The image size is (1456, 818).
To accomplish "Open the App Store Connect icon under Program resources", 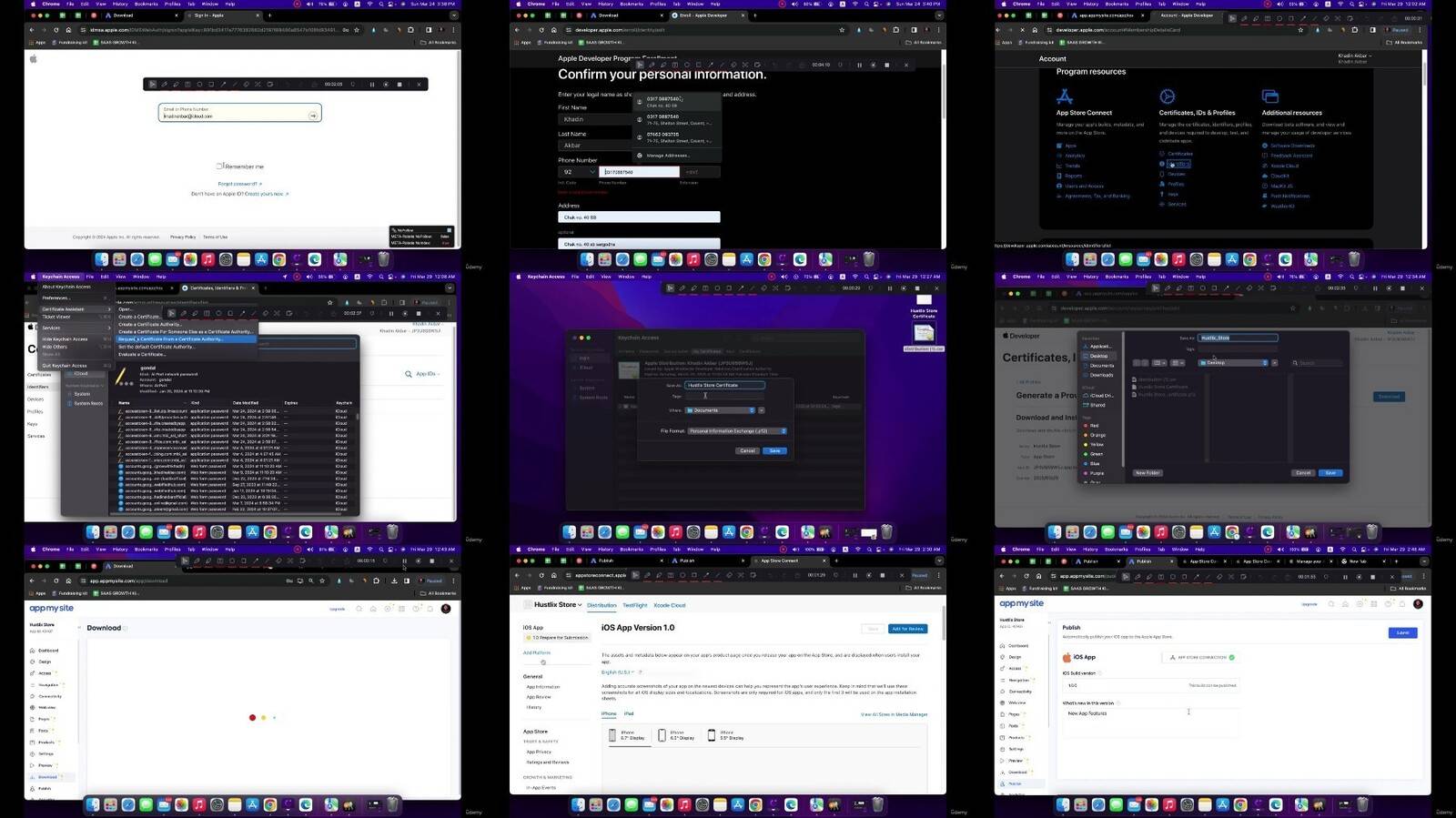I will pos(1065,96).
